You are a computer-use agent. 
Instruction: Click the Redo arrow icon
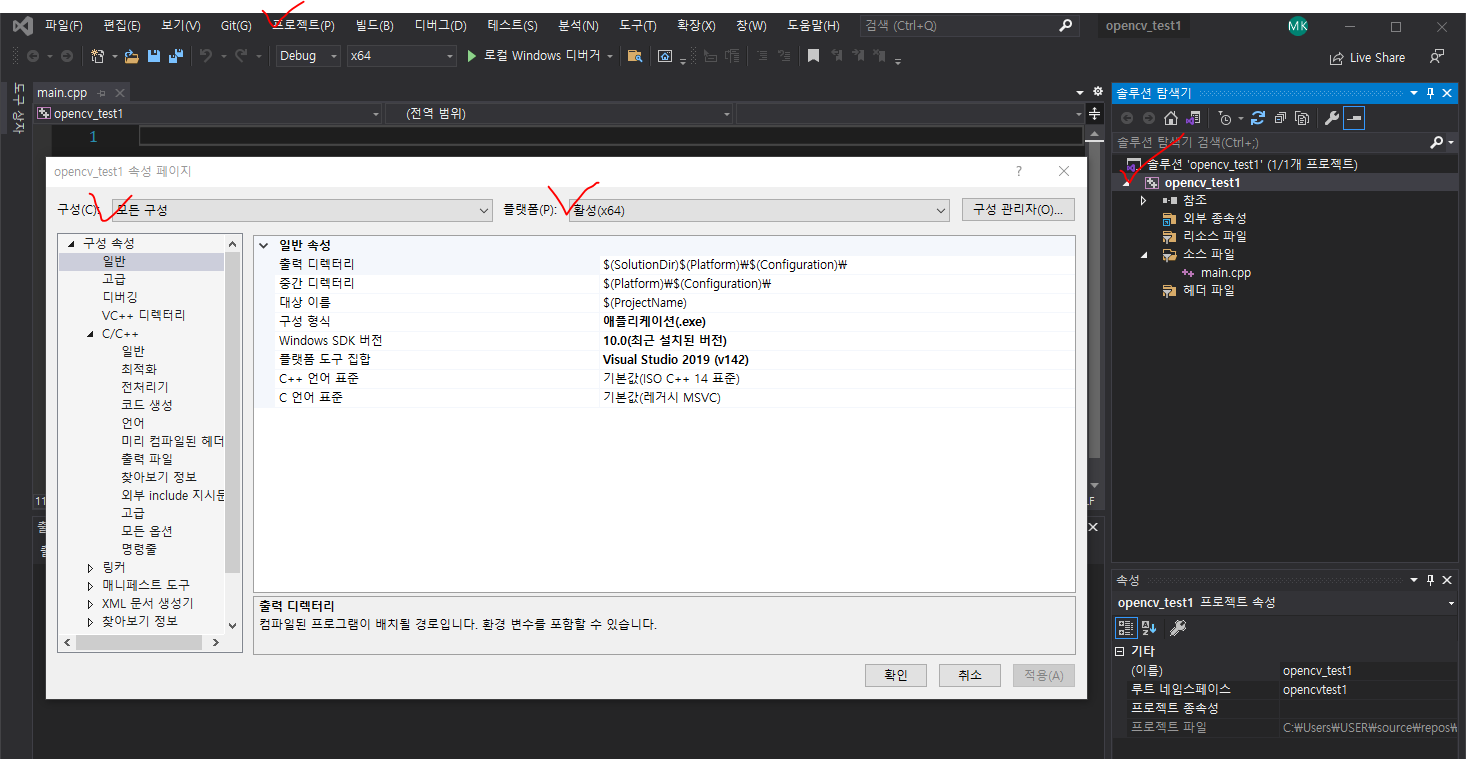coord(241,57)
